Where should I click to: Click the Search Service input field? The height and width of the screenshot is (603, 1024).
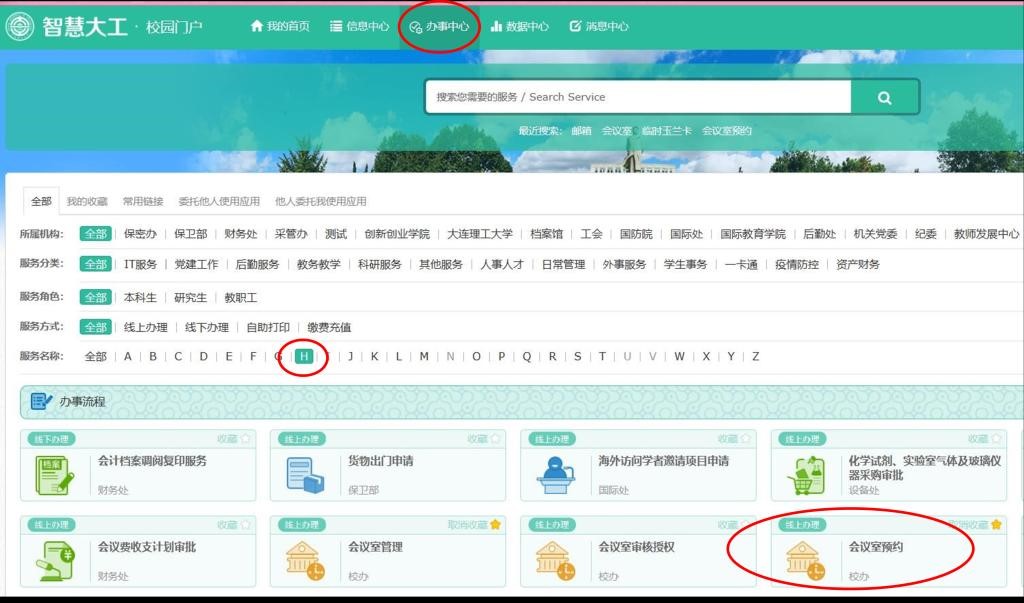tap(638, 97)
